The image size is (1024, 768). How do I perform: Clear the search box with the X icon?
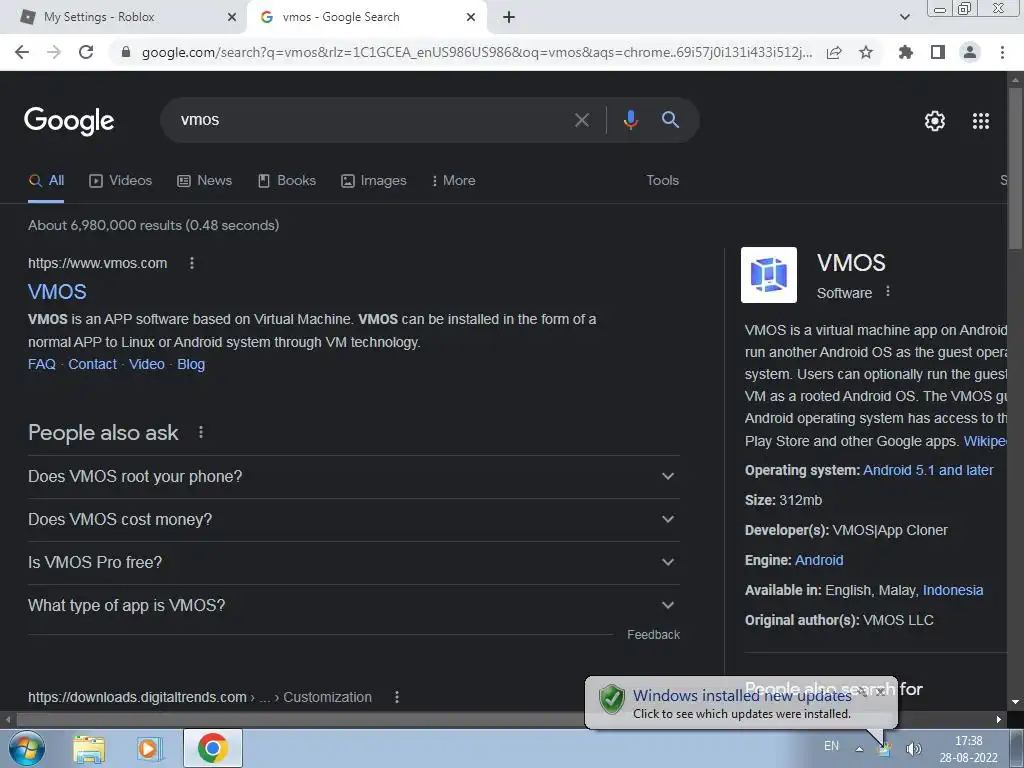click(x=581, y=120)
